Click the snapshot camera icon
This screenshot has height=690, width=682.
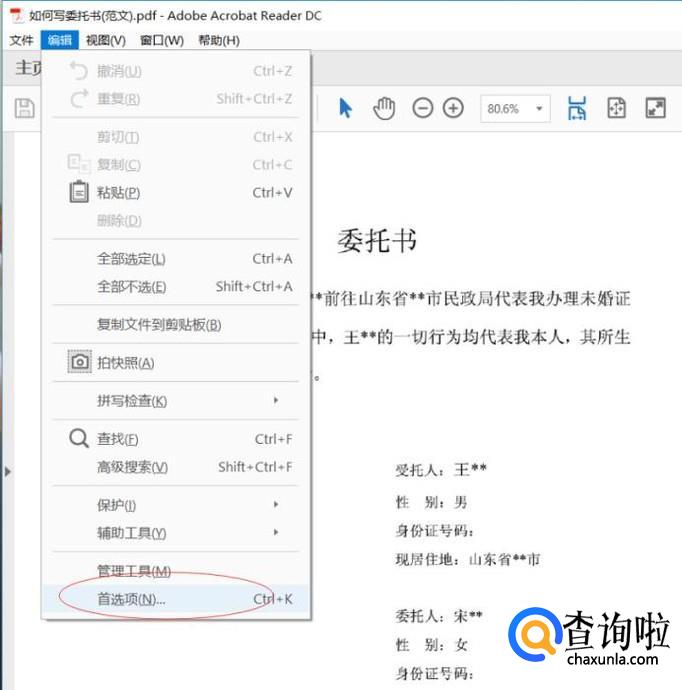click(80, 362)
